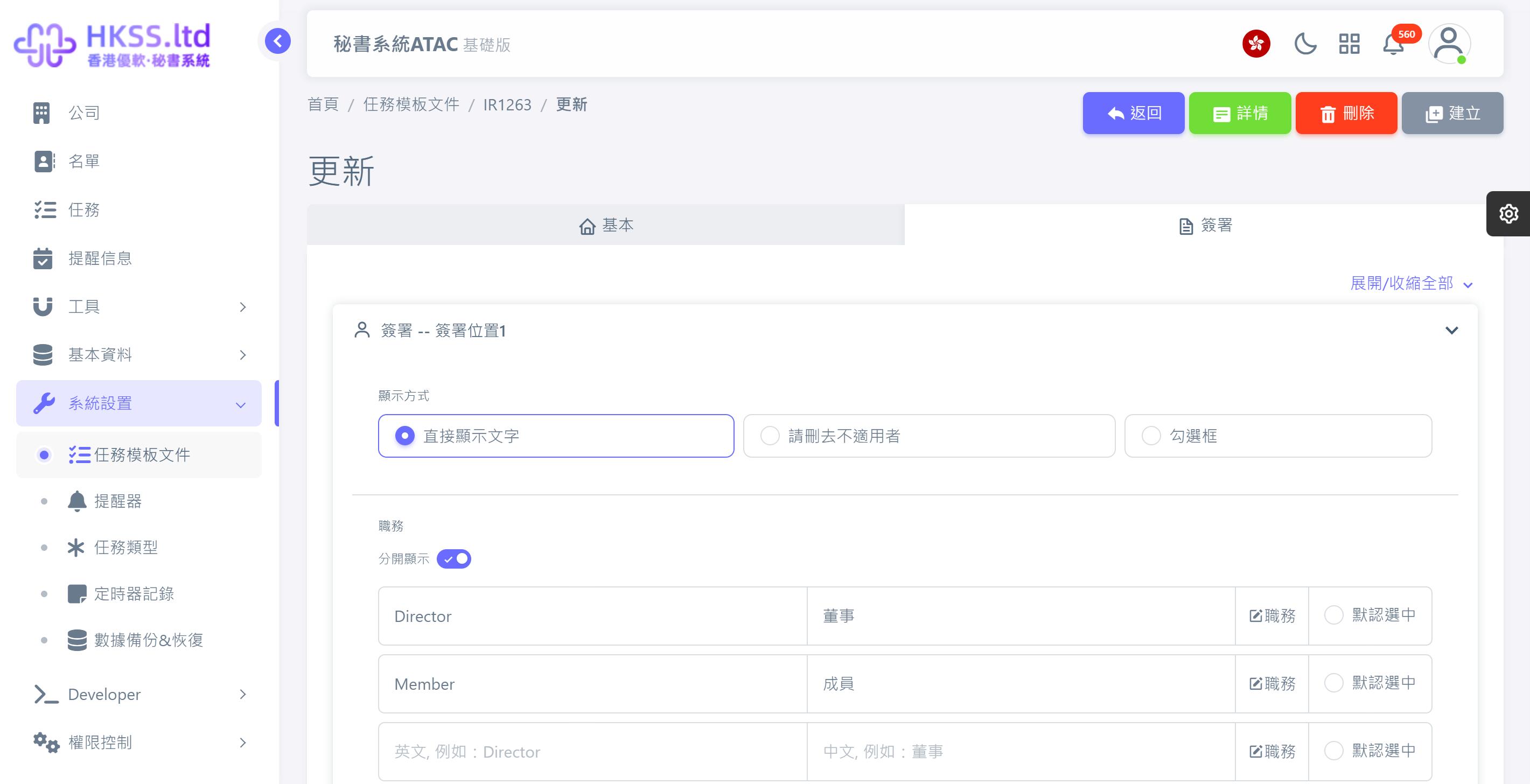Switch to dark mode with the moon icon
Image resolution: width=1530 pixels, height=784 pixels.
[1305, 44]
